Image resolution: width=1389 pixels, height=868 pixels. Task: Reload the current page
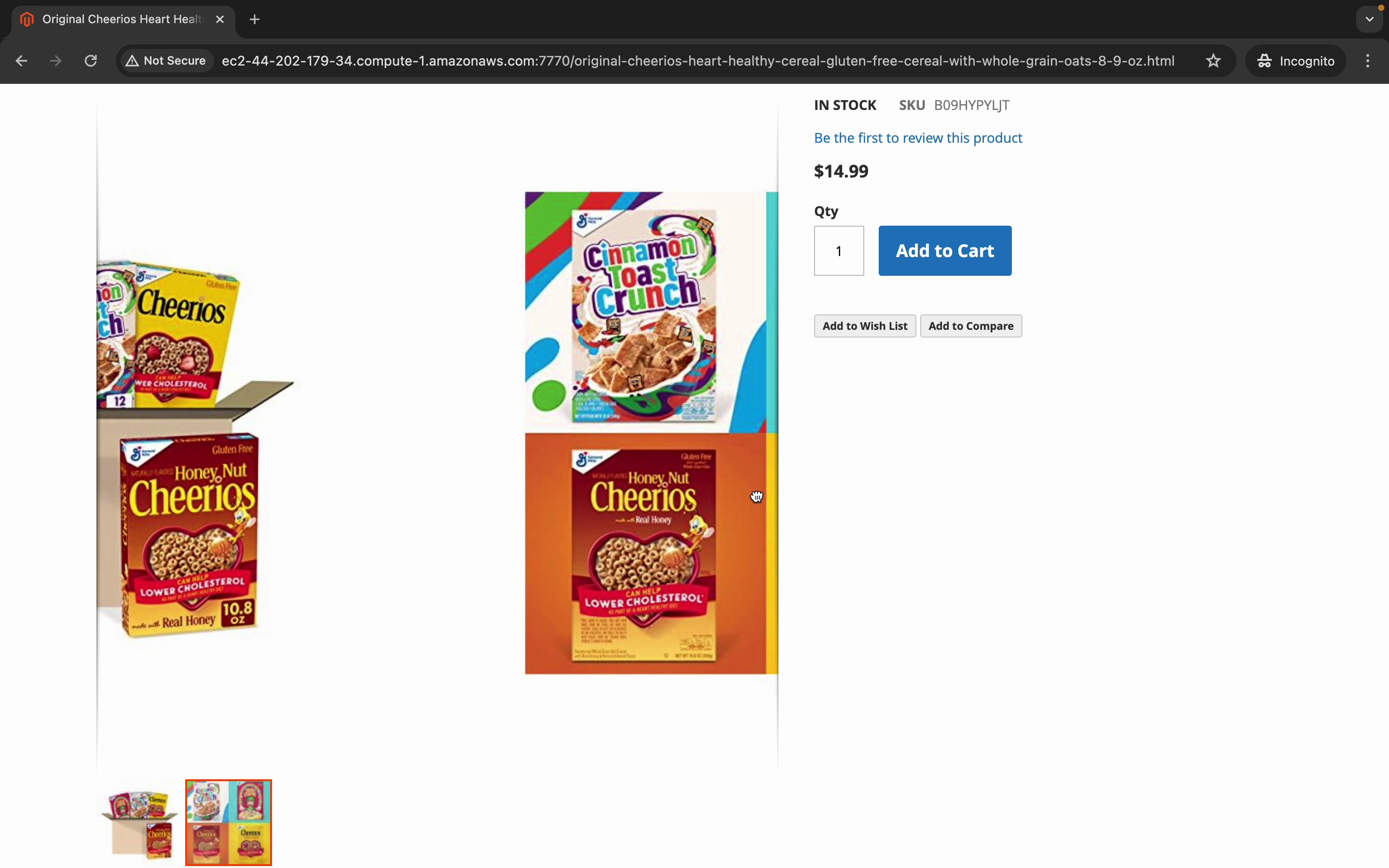coord(91,61)
